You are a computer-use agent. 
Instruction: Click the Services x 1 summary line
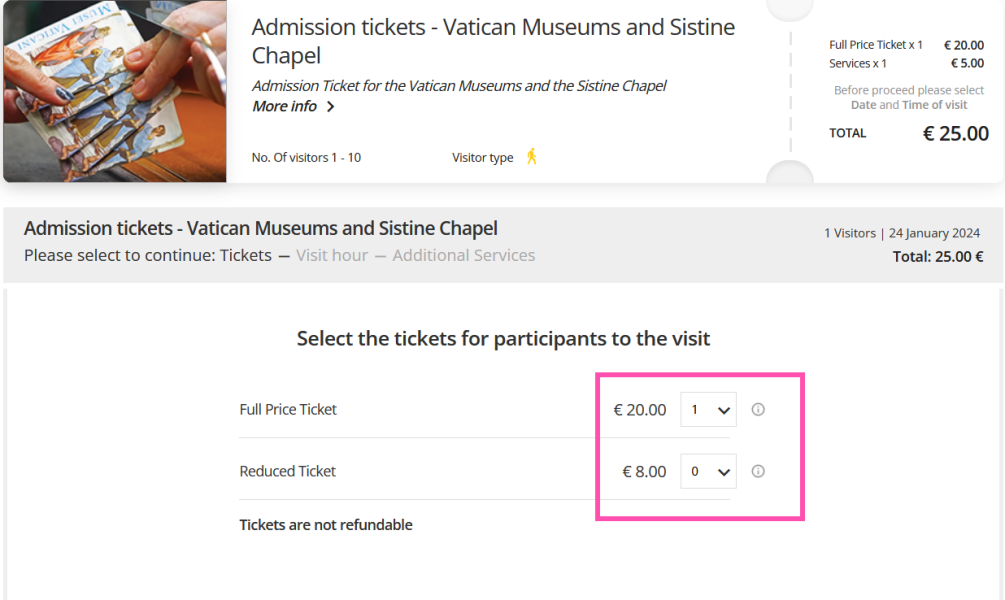pyautogui.click(x=858, y=63)
